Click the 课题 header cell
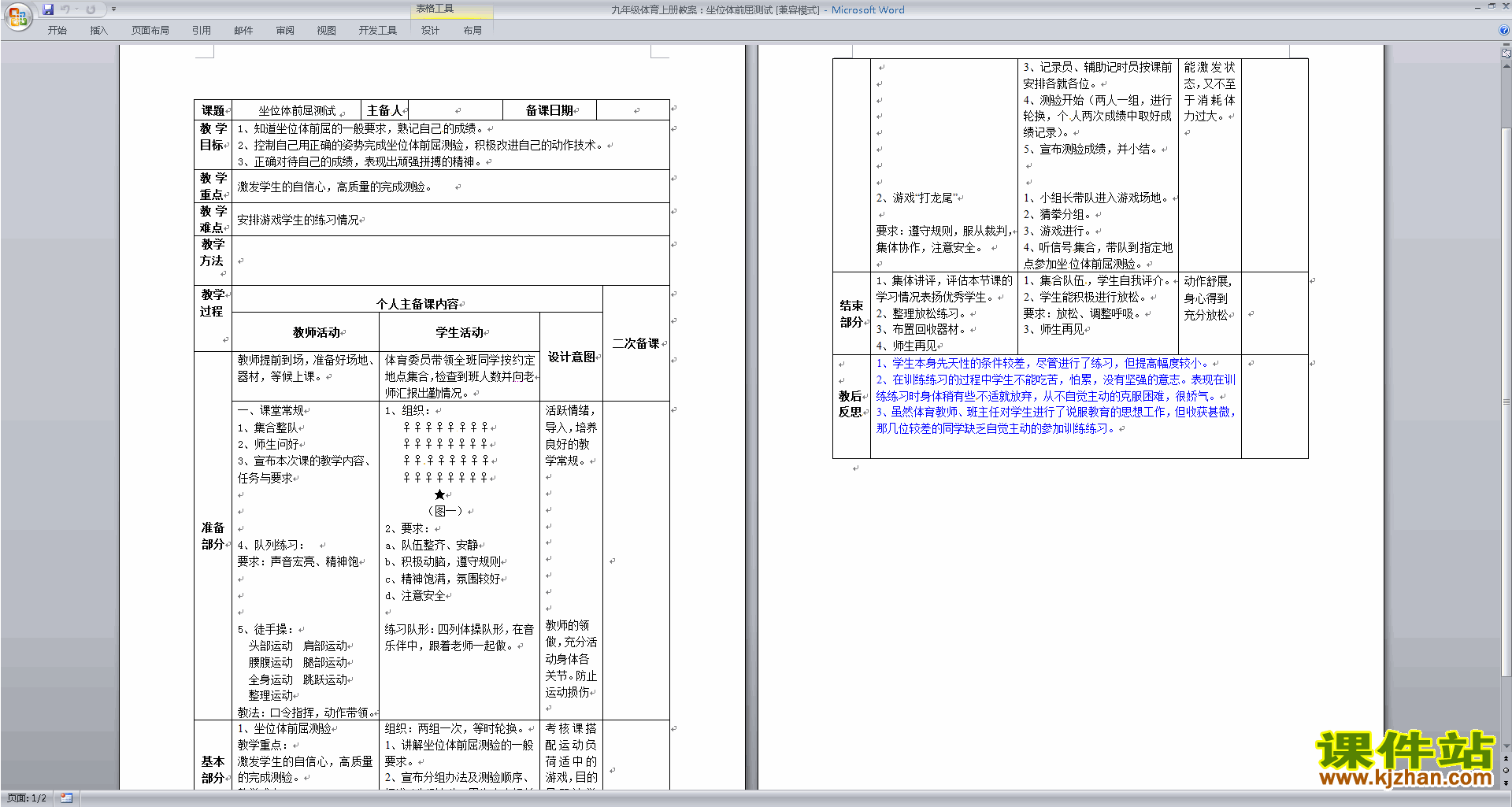Viewport: 1512px width, 807px height. coord(213,110)
